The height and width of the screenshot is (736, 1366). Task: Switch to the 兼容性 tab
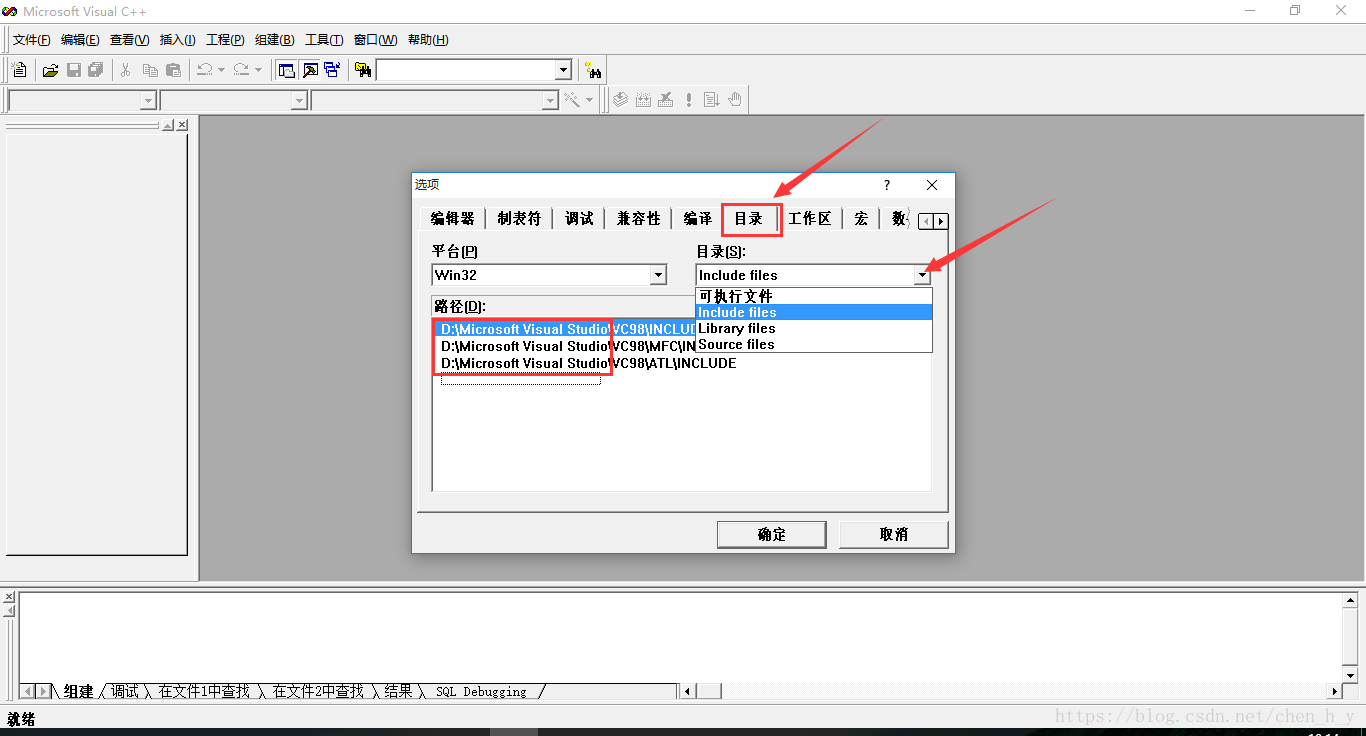(x=639, y=218)
